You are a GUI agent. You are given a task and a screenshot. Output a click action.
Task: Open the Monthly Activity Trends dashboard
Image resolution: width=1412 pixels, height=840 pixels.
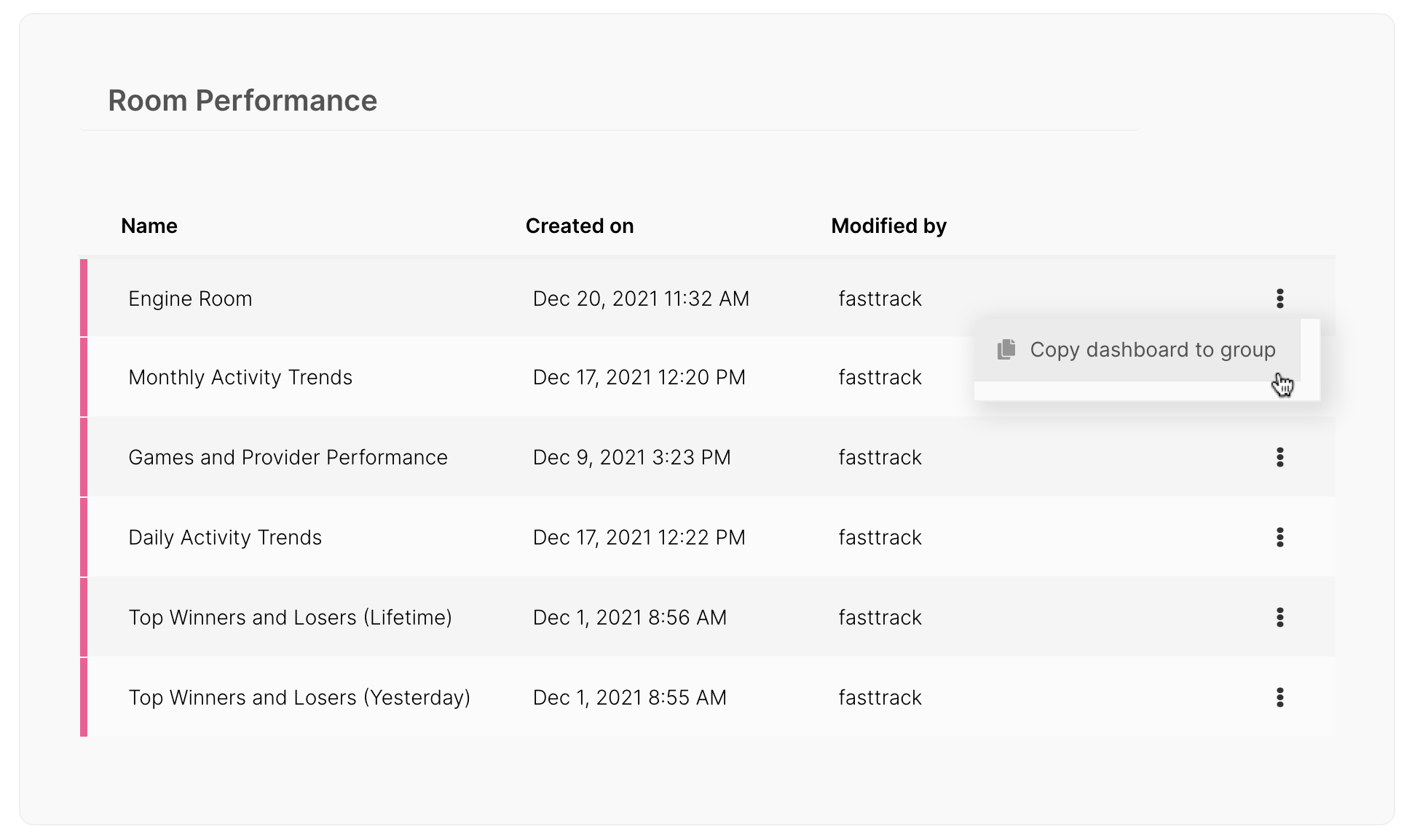click(x=240, y=377)
